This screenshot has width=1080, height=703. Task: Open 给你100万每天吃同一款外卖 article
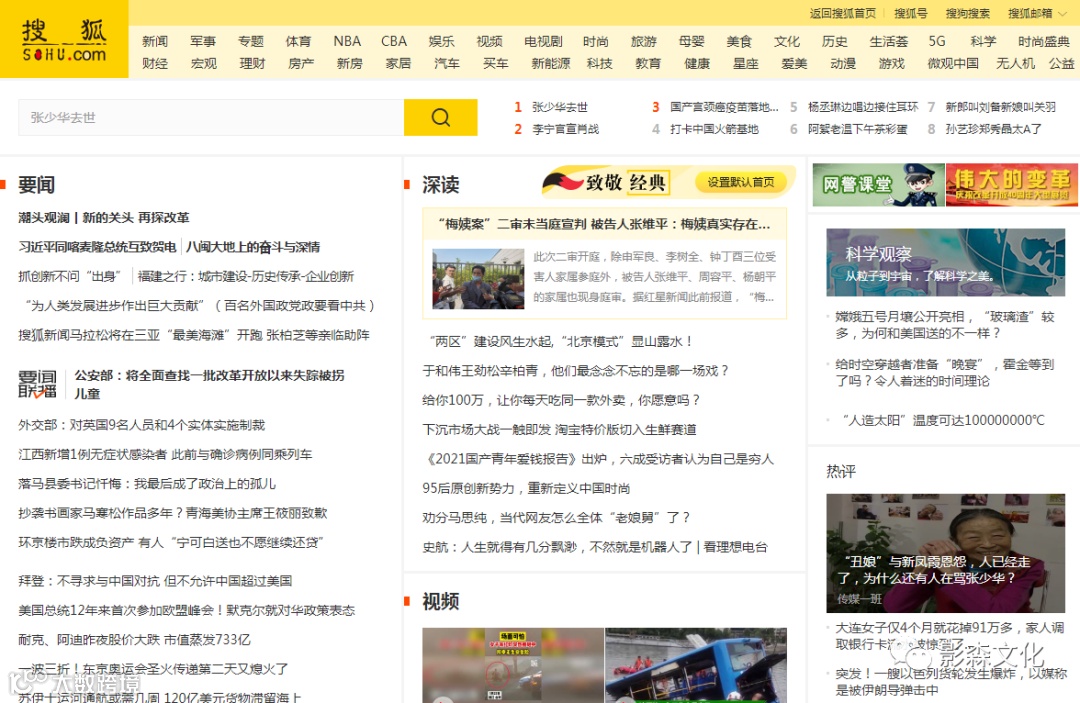(561, 400)
